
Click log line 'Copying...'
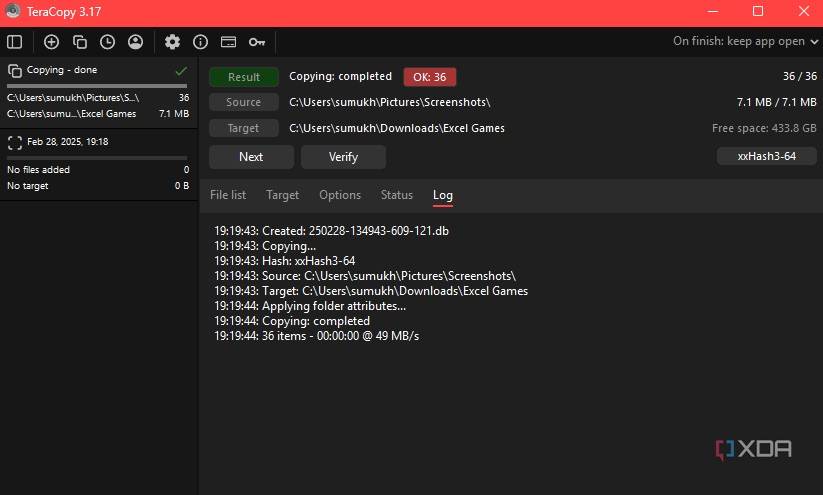(x=265, y=246)
